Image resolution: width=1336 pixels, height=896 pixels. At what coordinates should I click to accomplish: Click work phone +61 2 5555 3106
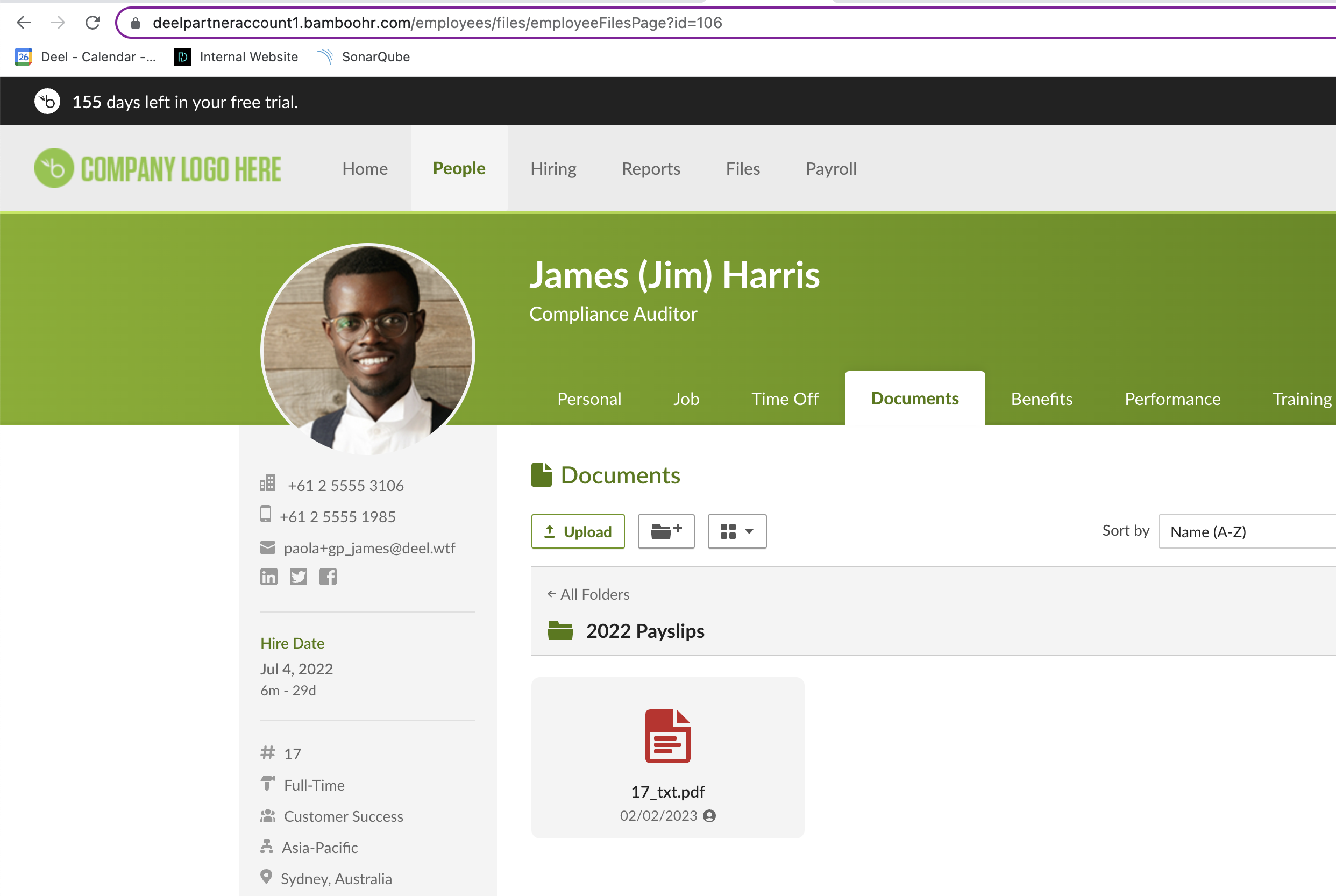[x=346, y=485]
